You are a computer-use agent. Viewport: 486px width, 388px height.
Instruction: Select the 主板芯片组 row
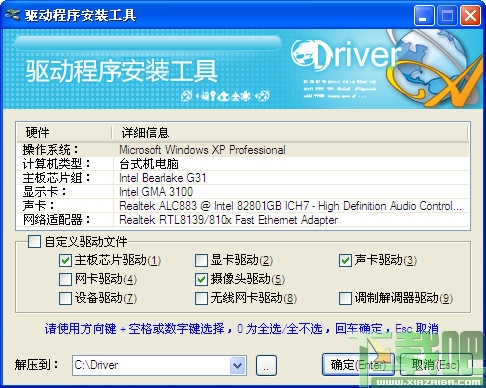[243, 178]
